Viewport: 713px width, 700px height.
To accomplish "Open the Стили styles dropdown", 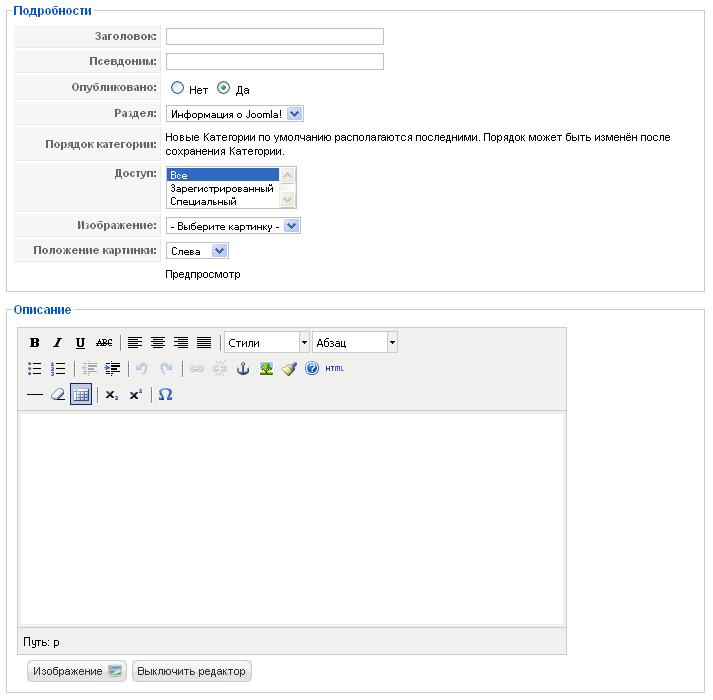I will [267, 342].
